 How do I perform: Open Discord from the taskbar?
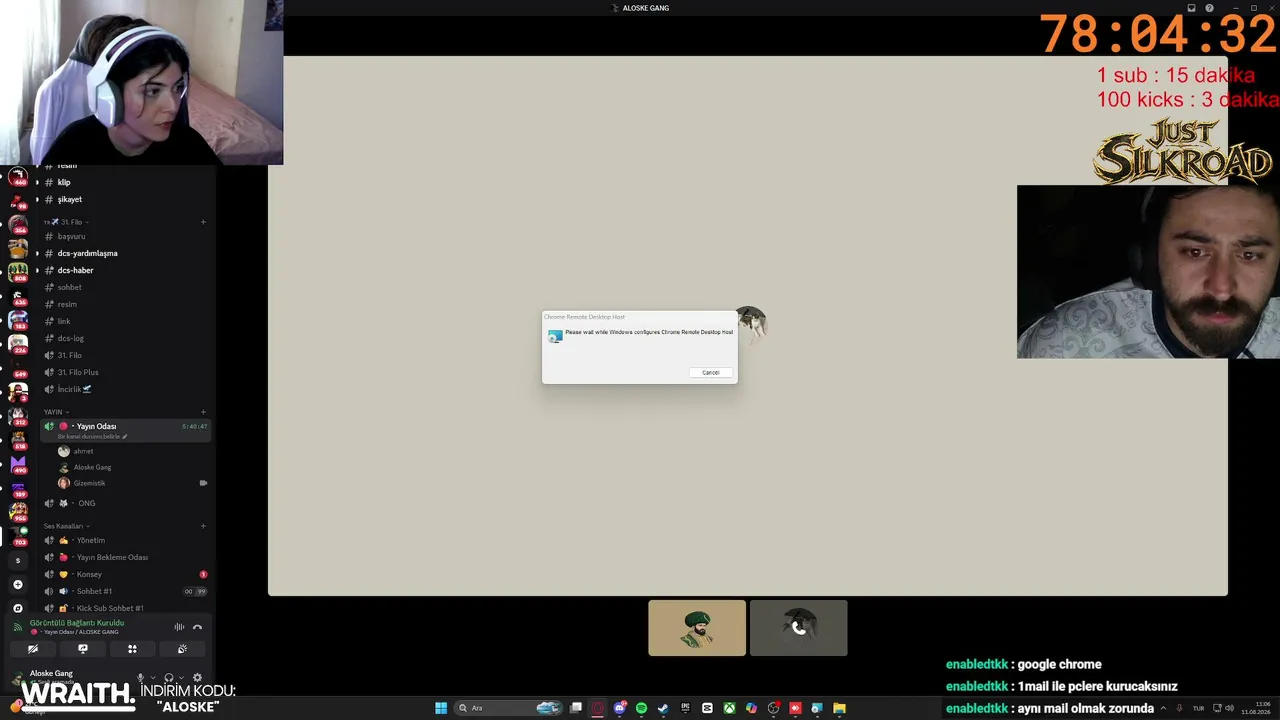(620, 708)
